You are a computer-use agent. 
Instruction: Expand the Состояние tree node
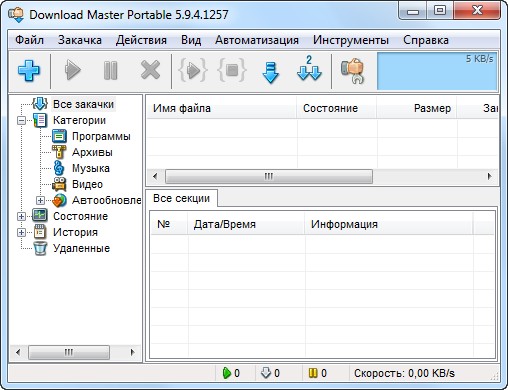coord(21,216)
